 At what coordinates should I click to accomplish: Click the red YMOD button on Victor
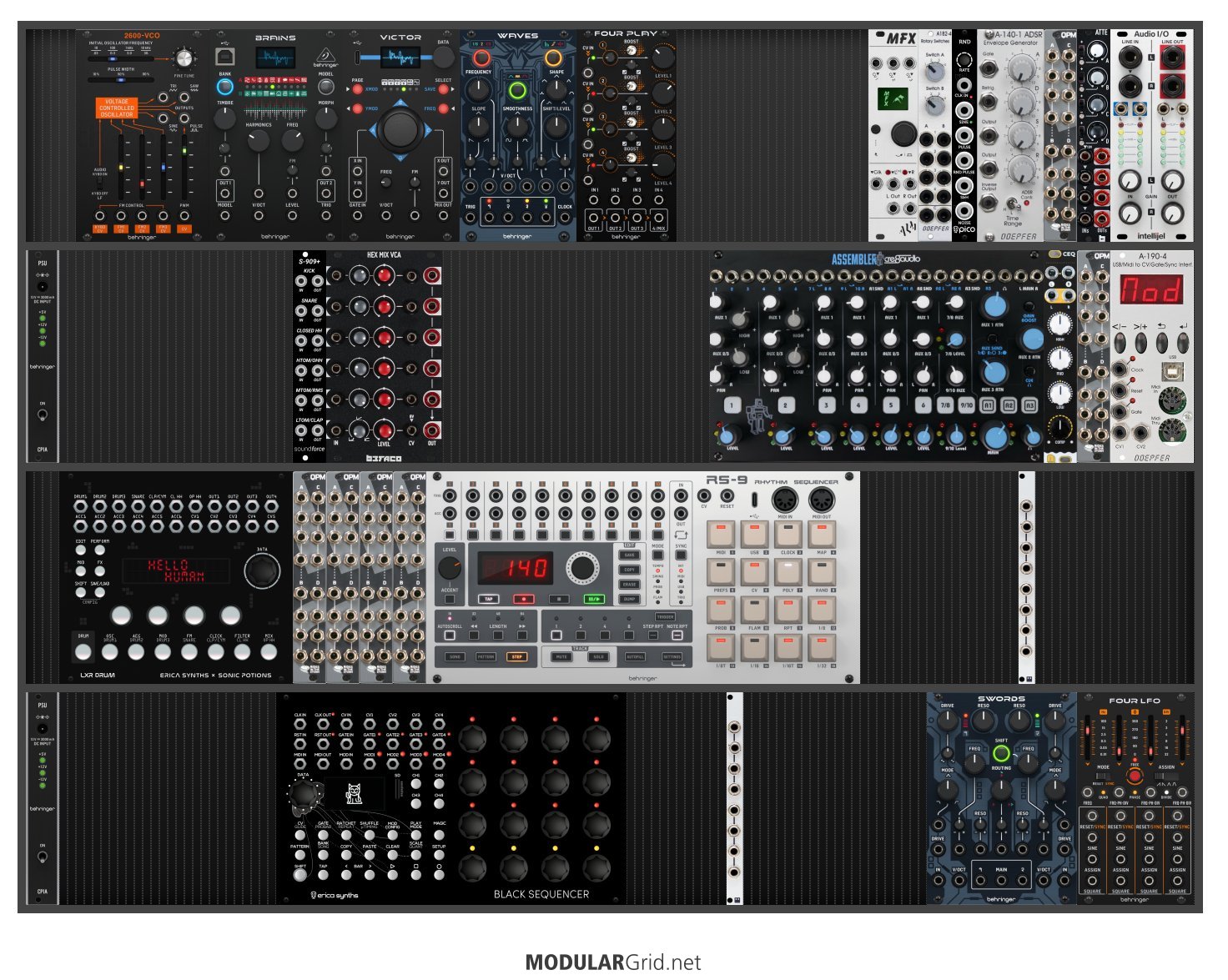point(358,108)
